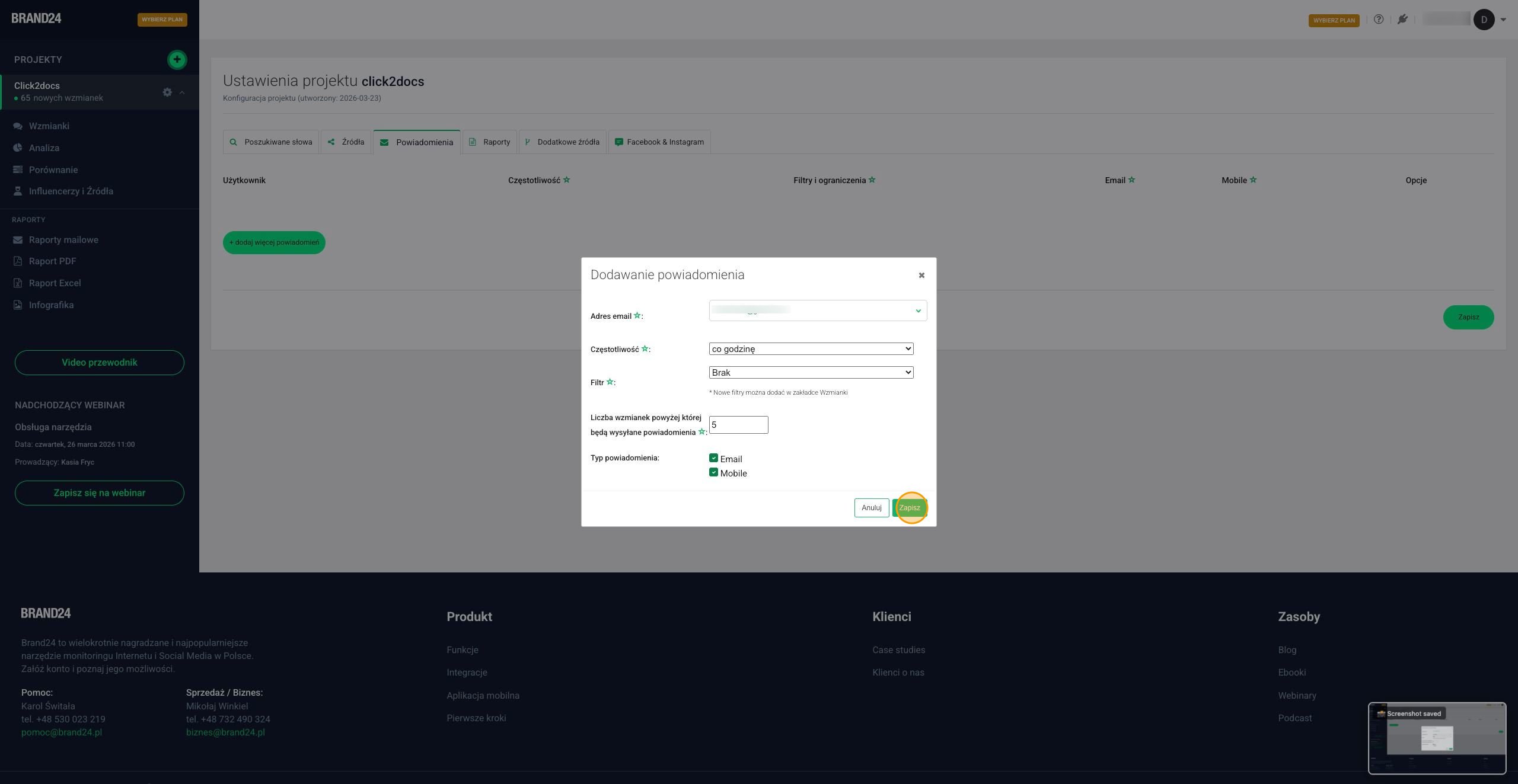
Task: Open the Częstotliwość select box
Action: coord(811,349)
